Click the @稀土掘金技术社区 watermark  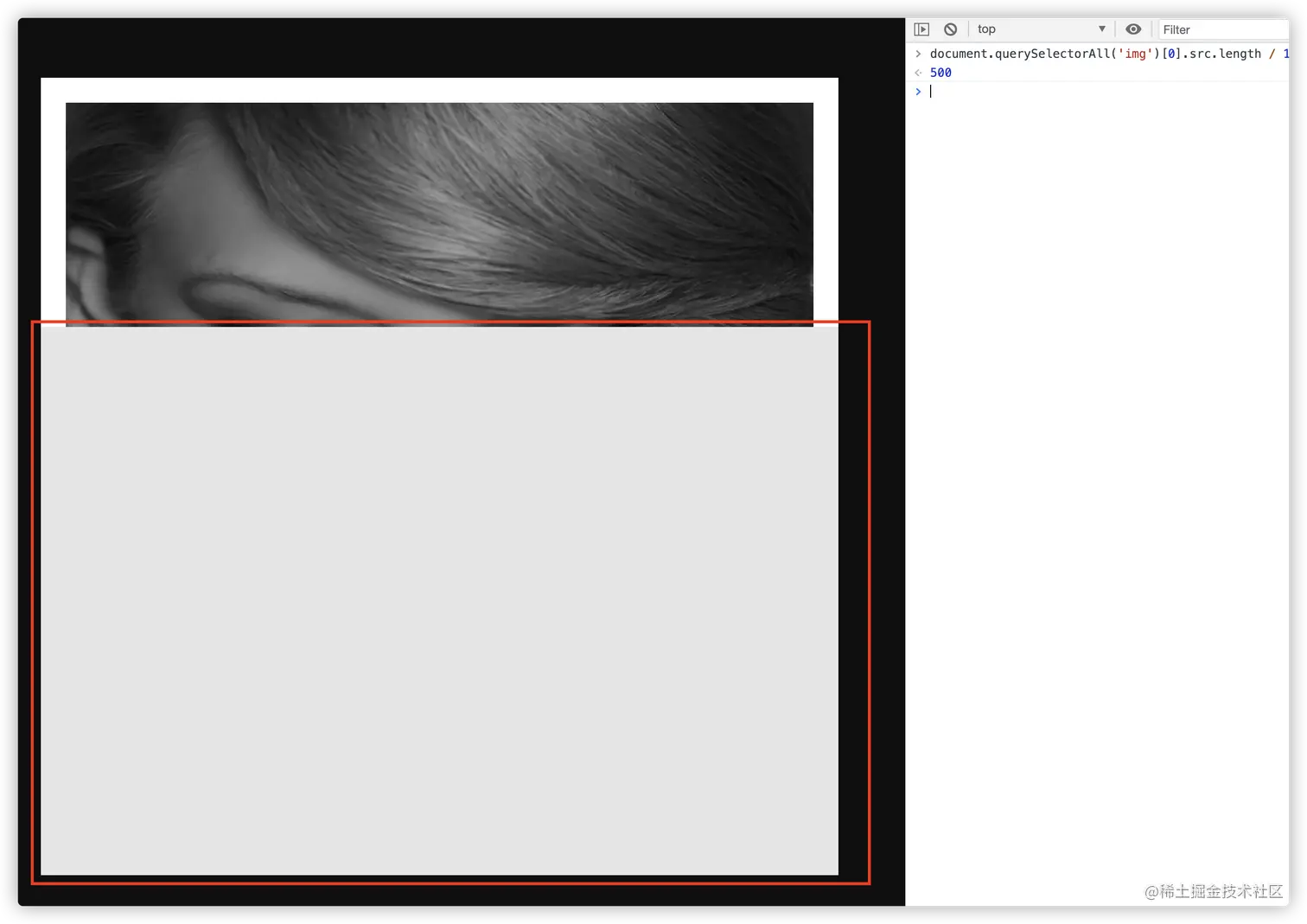click(x=1213, y=892)
